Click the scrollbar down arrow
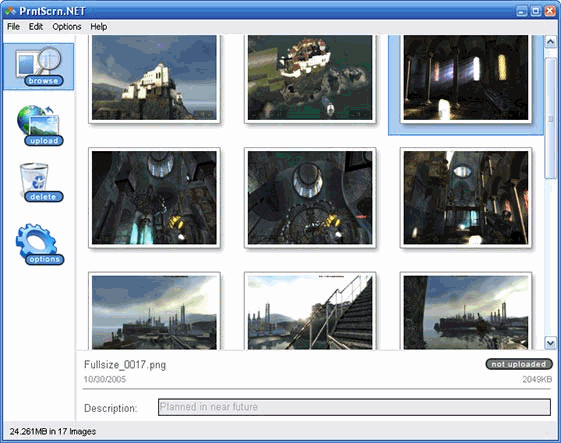The height and width of the screenshot is (443, 561). [x=550, y=343]
